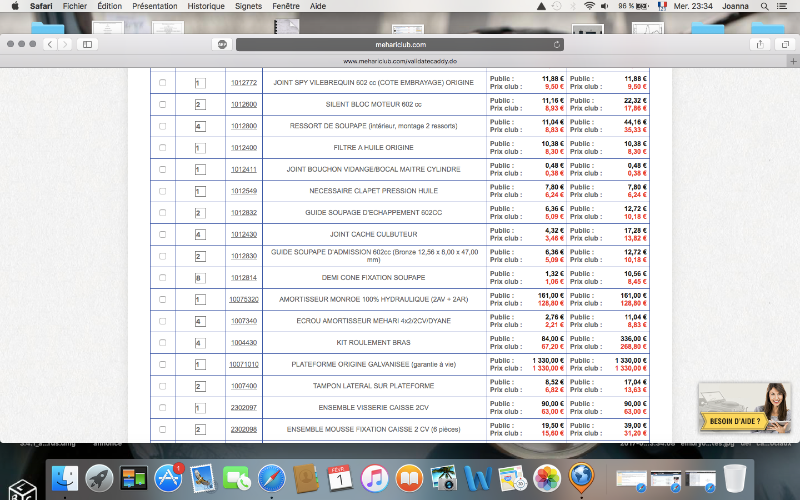This screenshot has width=800, height=500.
Task: Open the Historique menu
Action: [x=205, y=6]
